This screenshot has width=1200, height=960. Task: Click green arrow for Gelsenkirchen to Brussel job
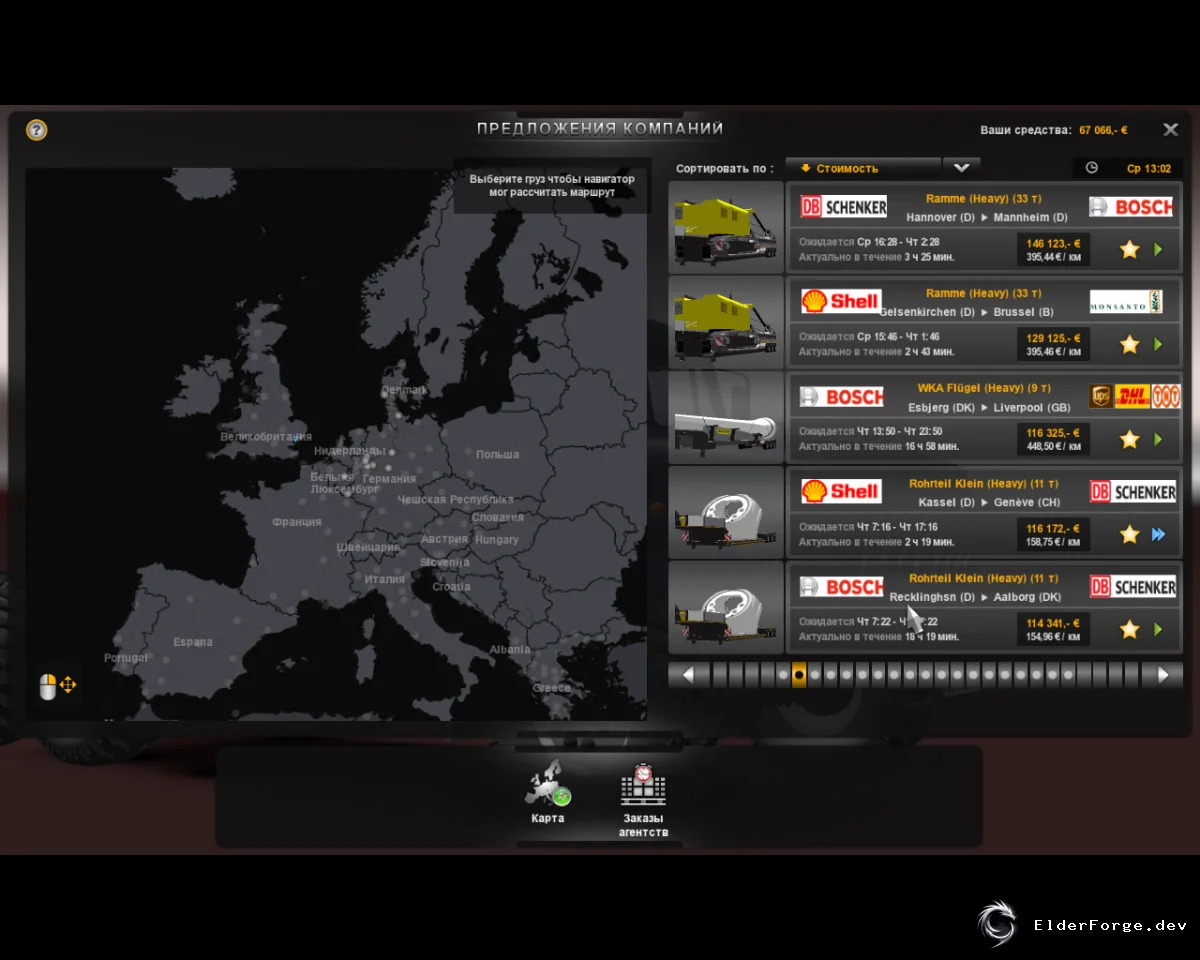click(1159, 344)
